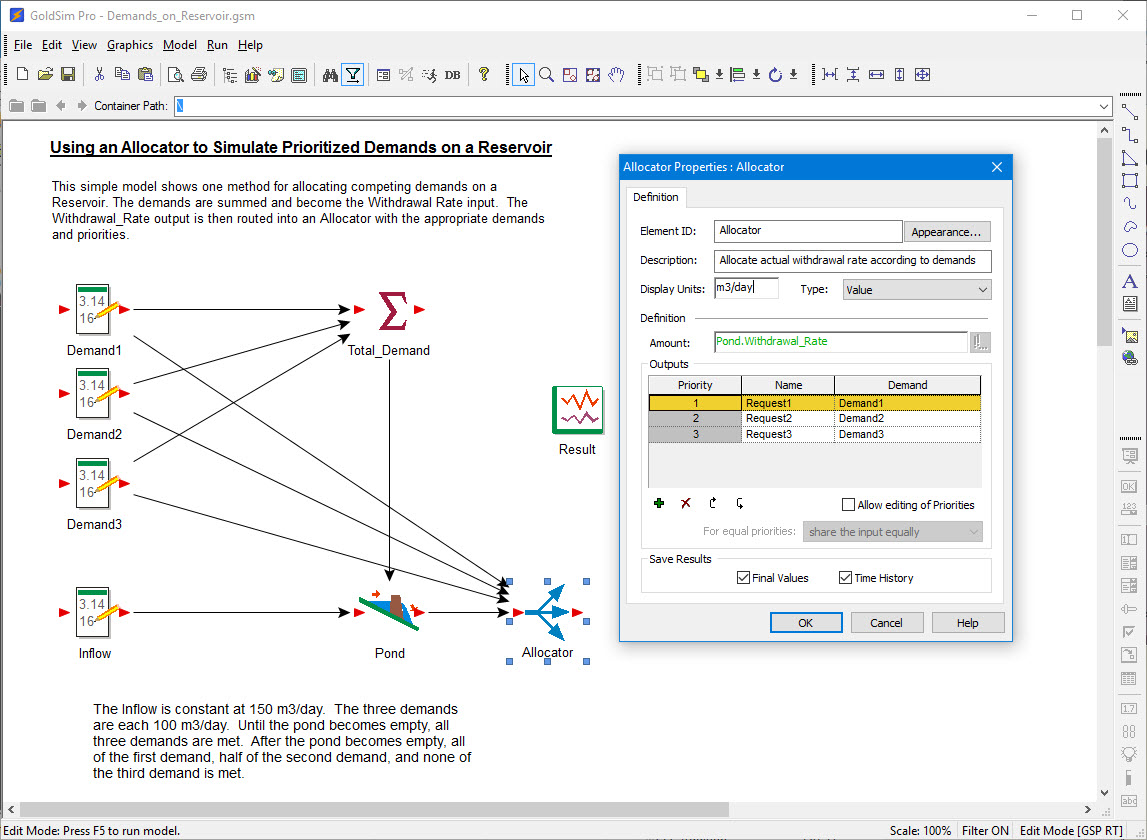The height and width of the screenshot is (840, 1147).
Task: Select the Text tool in right sidebar
Action: click(x=1130, y=281)
